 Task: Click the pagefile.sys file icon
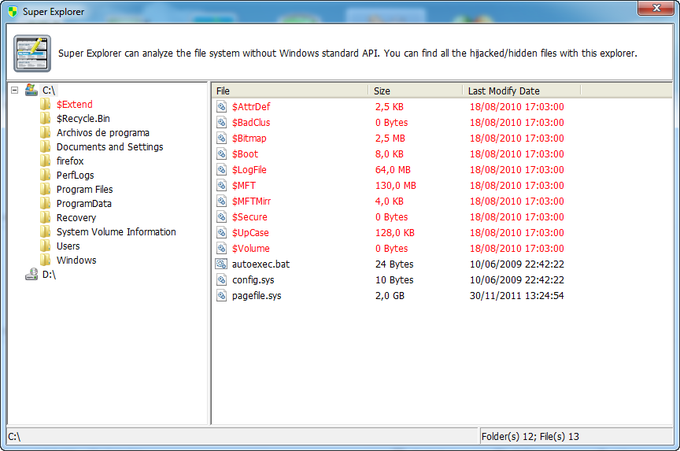click(222, 296)
